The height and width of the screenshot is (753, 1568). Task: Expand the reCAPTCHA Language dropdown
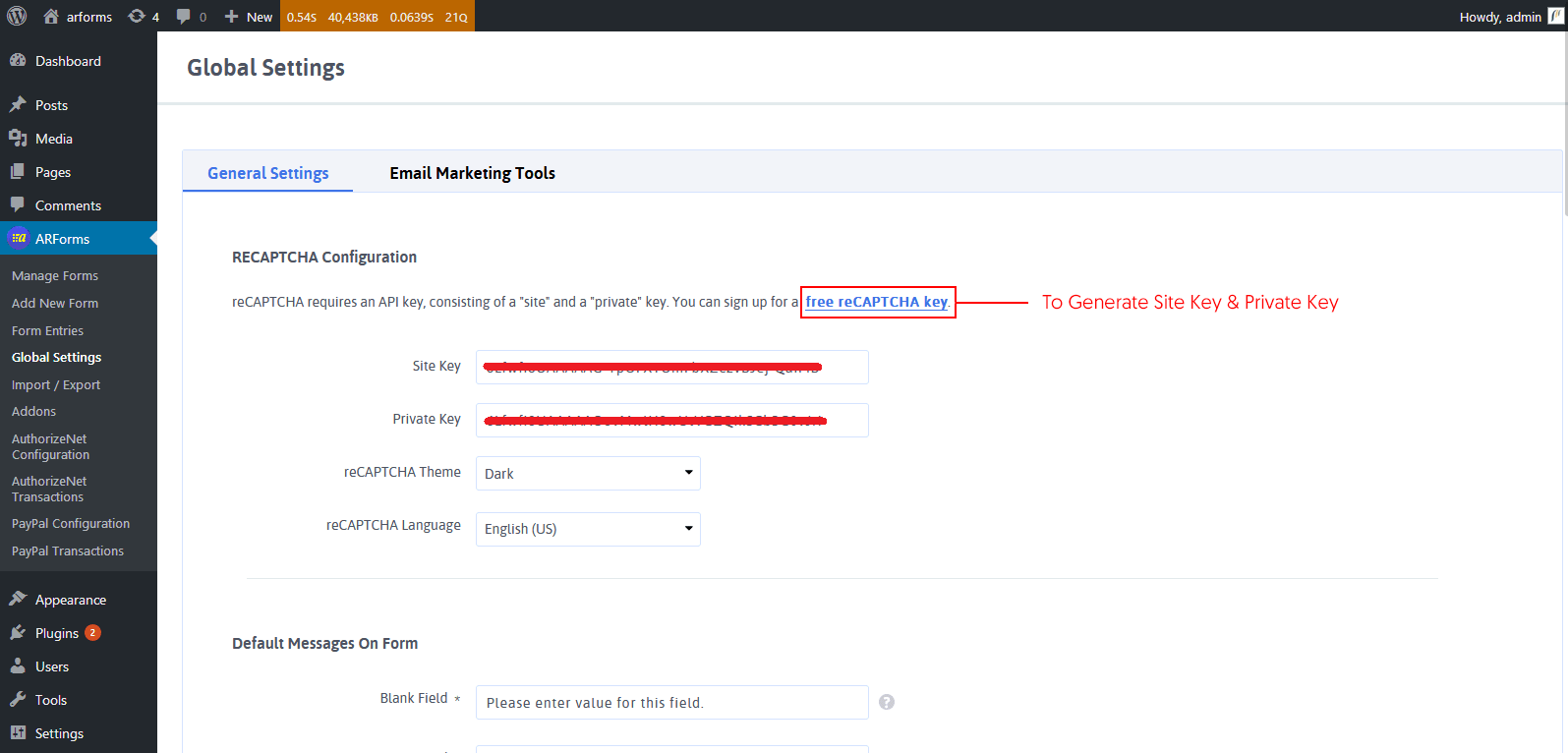click(x=588, y=529)
